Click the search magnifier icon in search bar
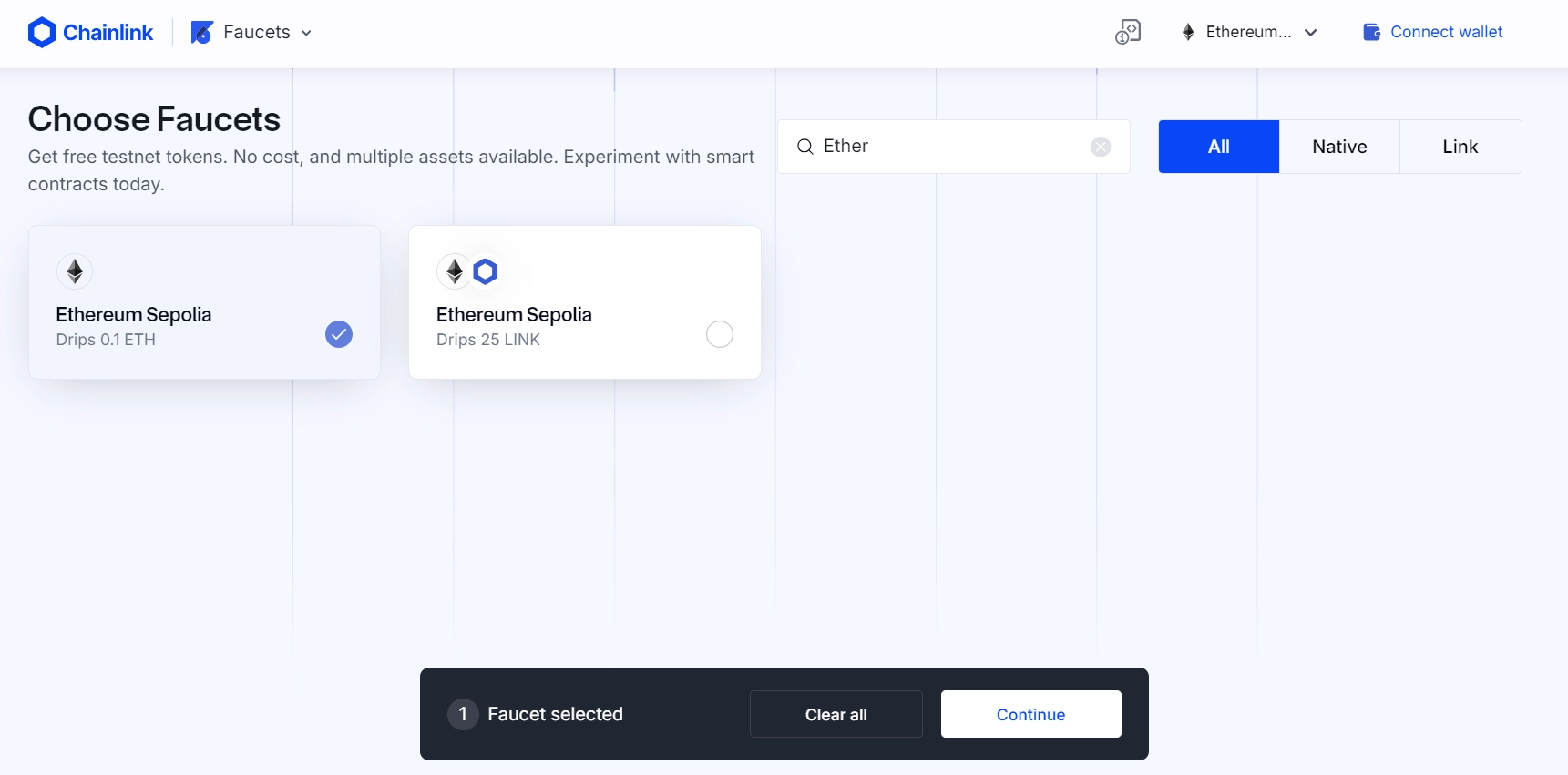Viewport: 1568px width, 775px height. pos(805,147)
